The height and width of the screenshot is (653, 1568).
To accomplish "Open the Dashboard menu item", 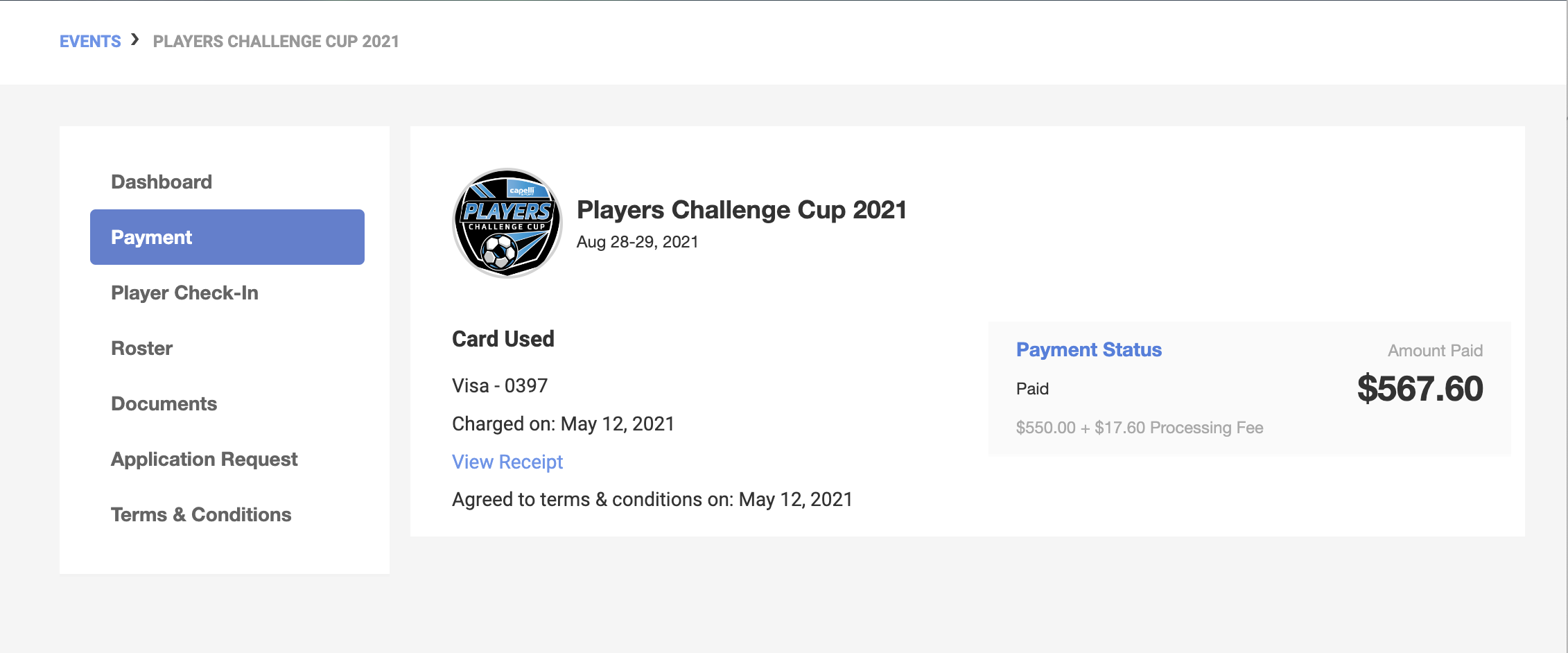I will click(x=162, y=182).
